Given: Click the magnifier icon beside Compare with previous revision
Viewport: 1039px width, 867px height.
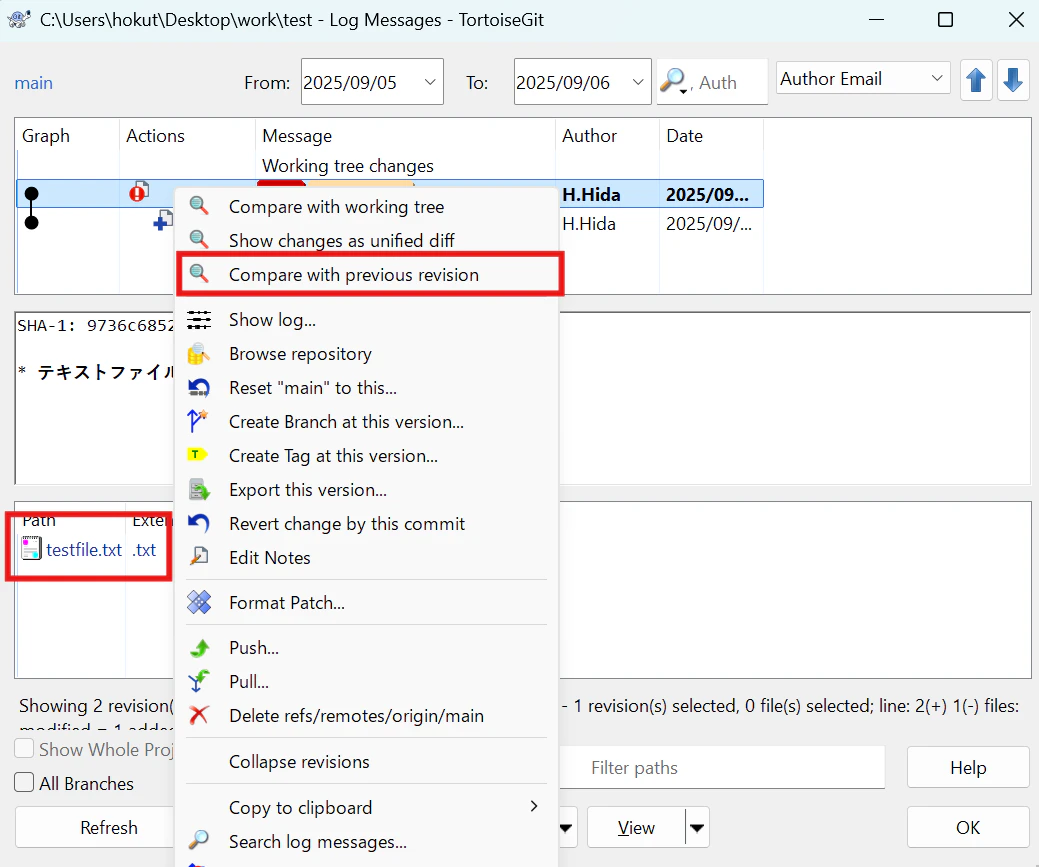Looking at the screenshot, I should 199,274.
